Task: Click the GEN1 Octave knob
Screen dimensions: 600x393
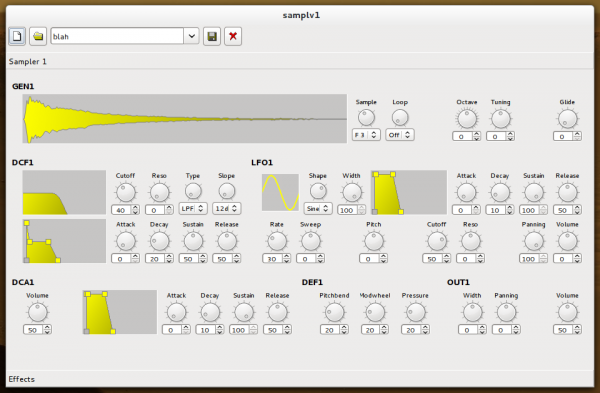Action: (x=467, y=119)
